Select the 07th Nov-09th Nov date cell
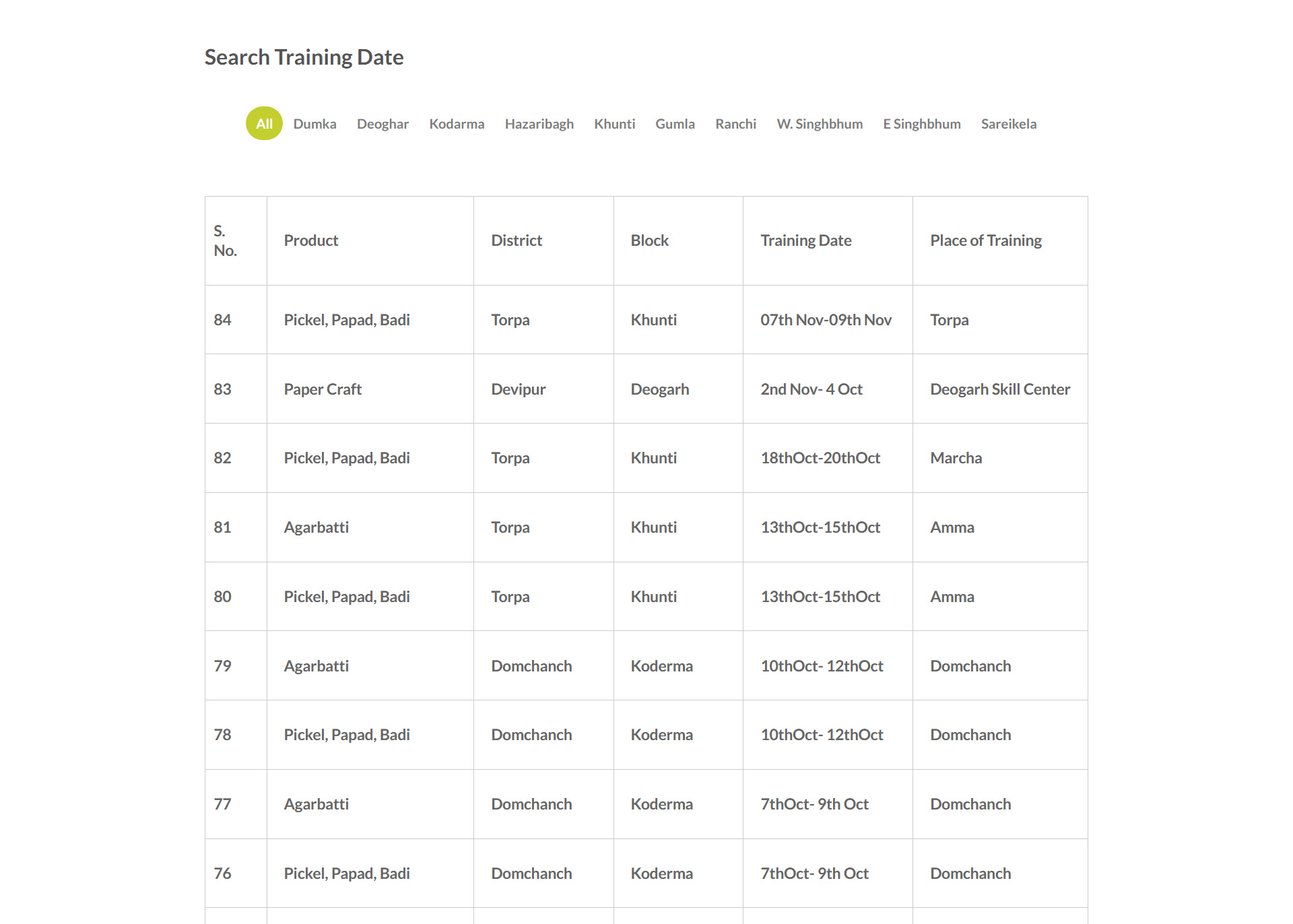This screenshot has width=1293, height=924. 826,320
